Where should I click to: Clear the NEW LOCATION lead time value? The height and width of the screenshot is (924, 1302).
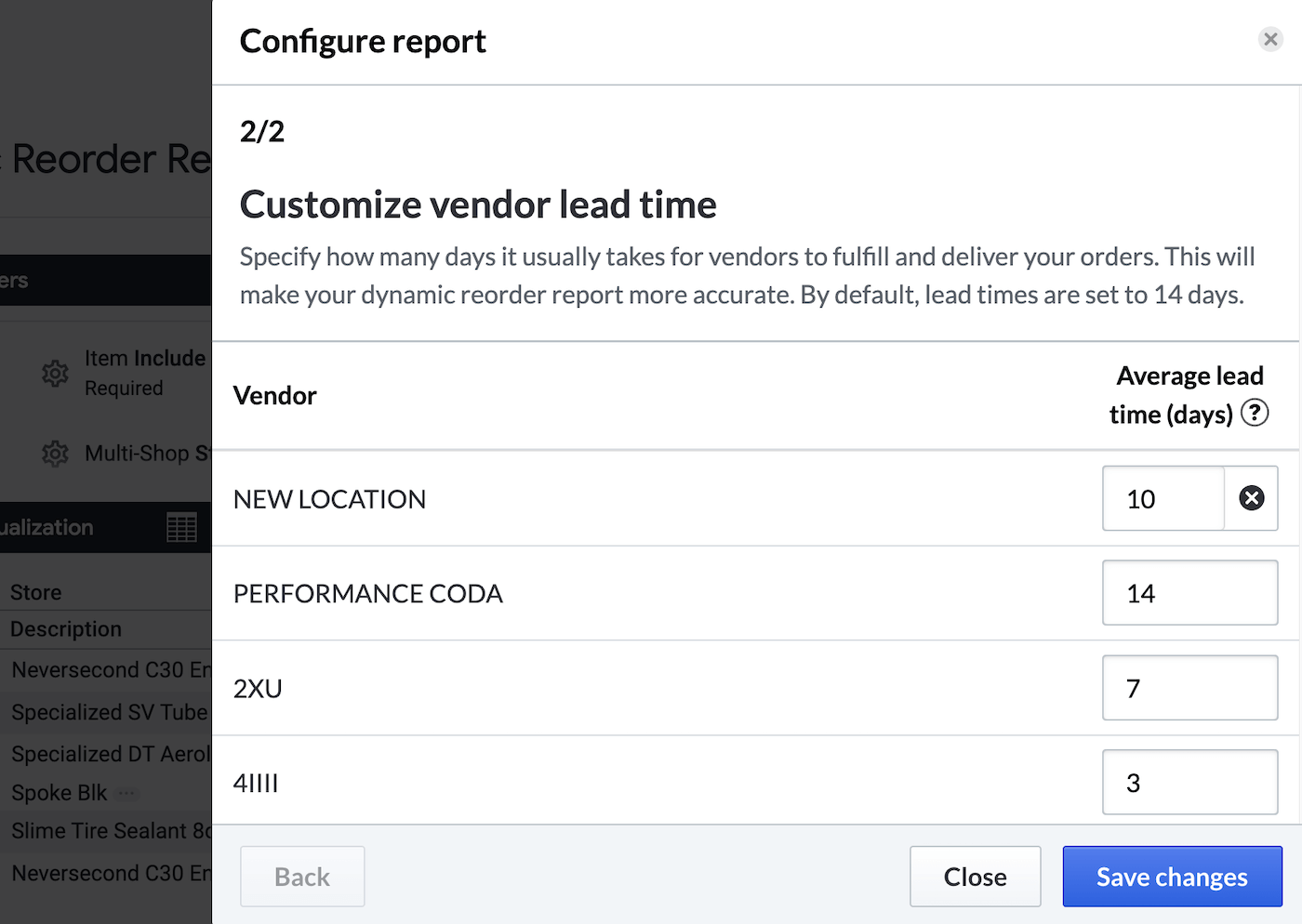pos(1252,498)
